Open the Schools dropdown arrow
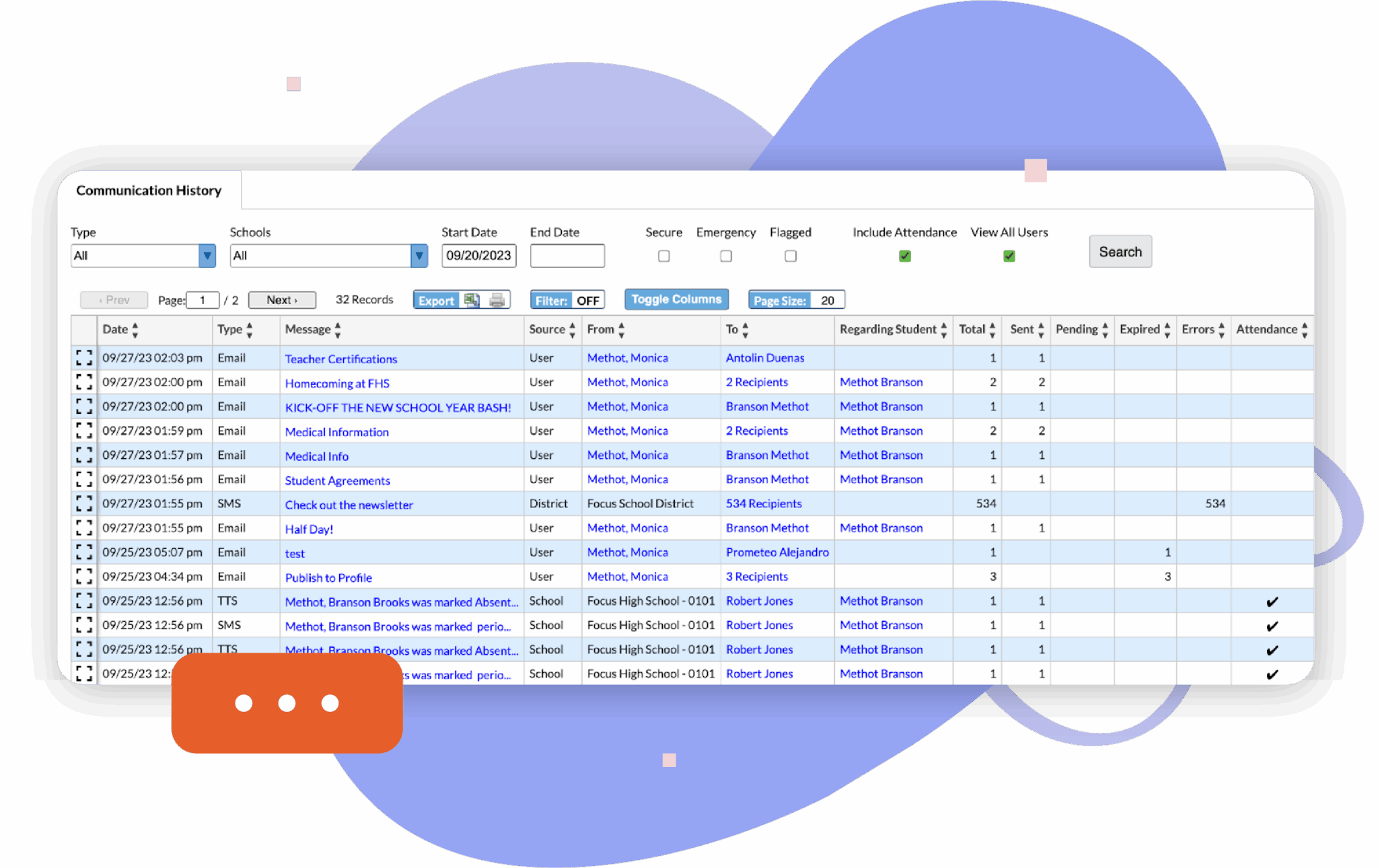Screen dimensions: 1378x868 coord(419,256)
